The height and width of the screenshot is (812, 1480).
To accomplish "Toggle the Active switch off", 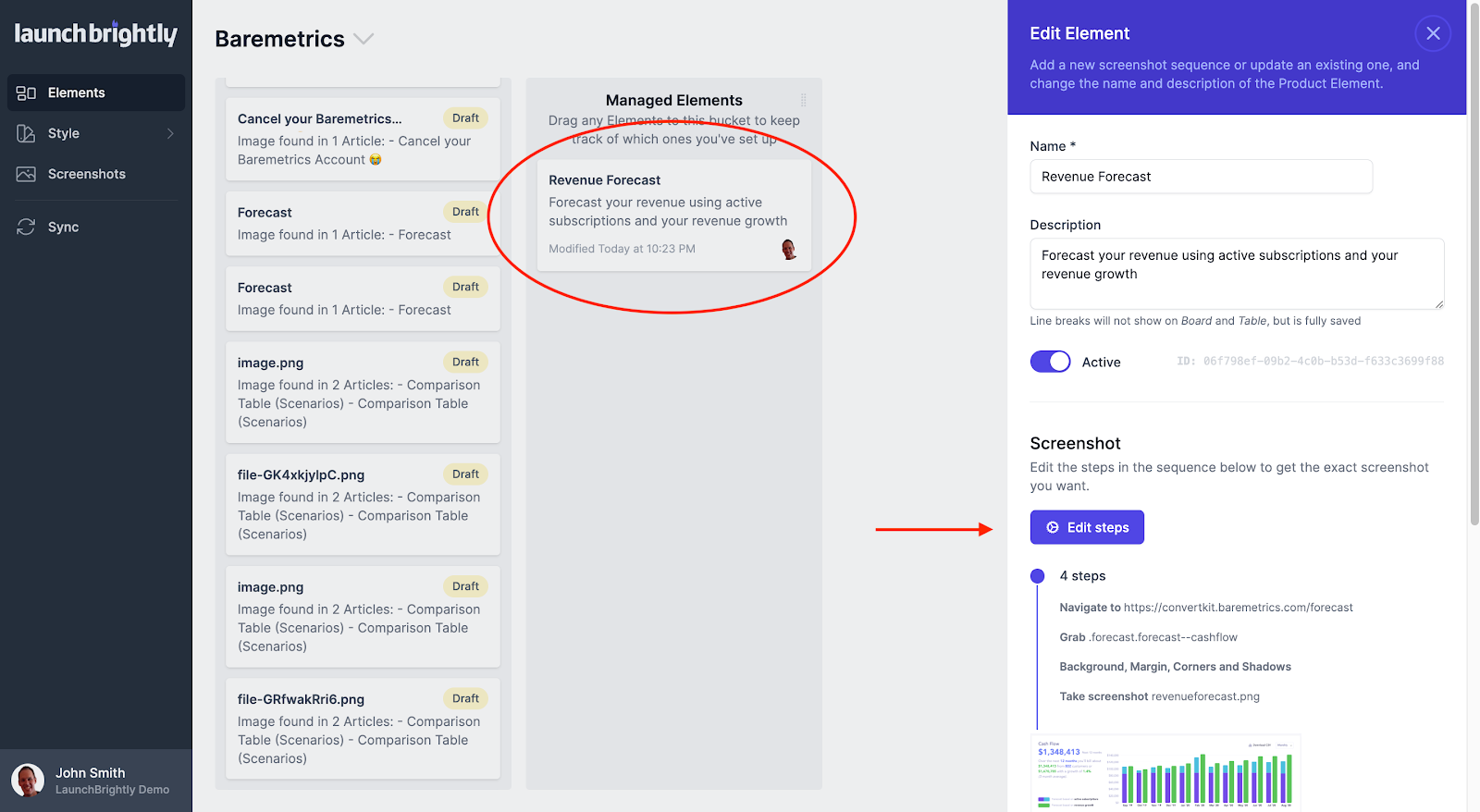I will pyautogui.click(x=1050, y=363).
